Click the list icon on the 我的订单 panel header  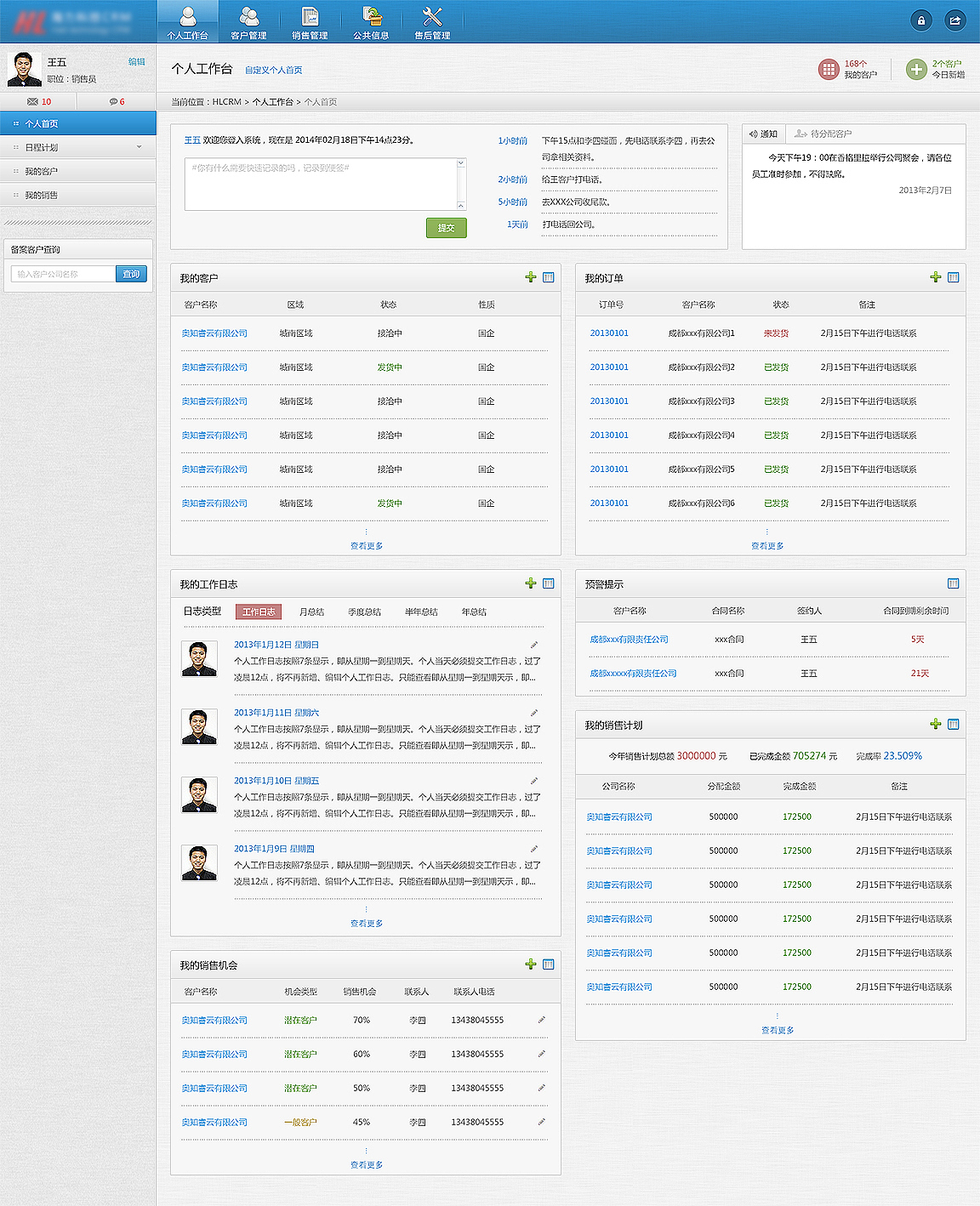point(954,277)
